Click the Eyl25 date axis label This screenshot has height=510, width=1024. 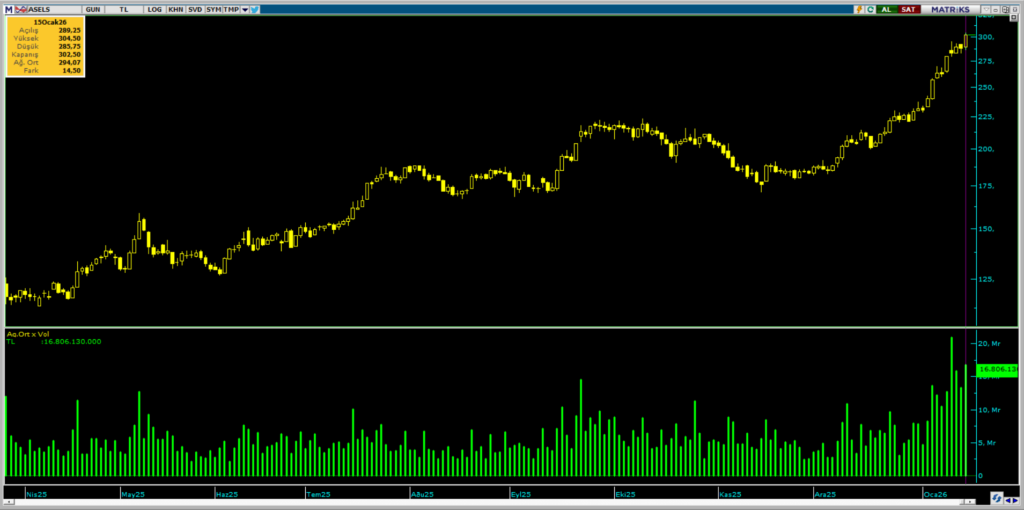click(x=521, y=494)
